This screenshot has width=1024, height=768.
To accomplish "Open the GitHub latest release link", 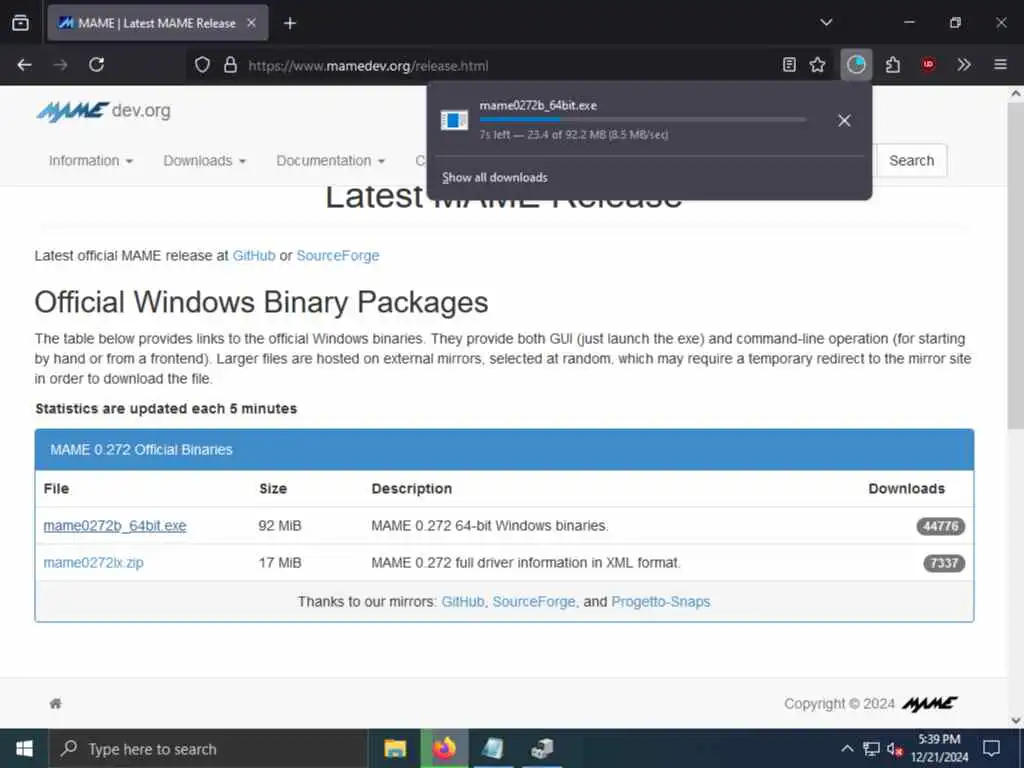I will 254,255.
